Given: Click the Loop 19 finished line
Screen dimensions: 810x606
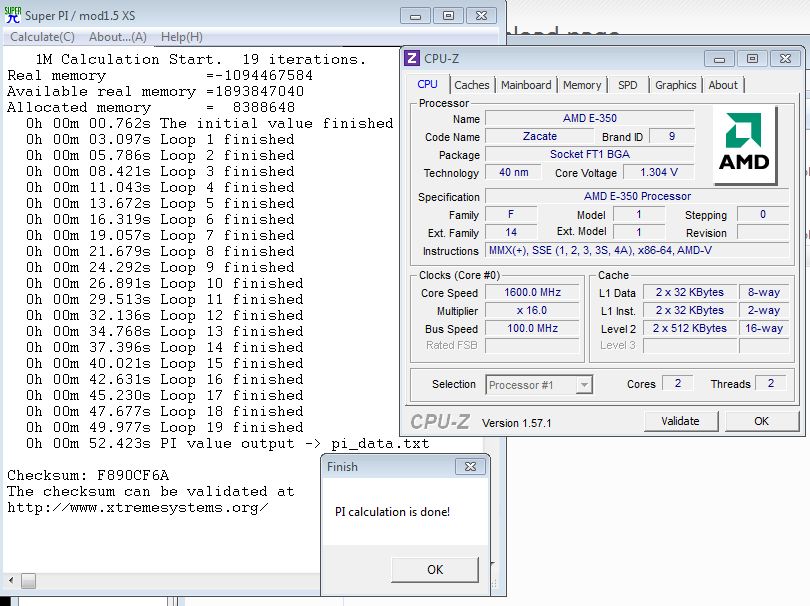Looking at the screenshot, I should 164,427.
